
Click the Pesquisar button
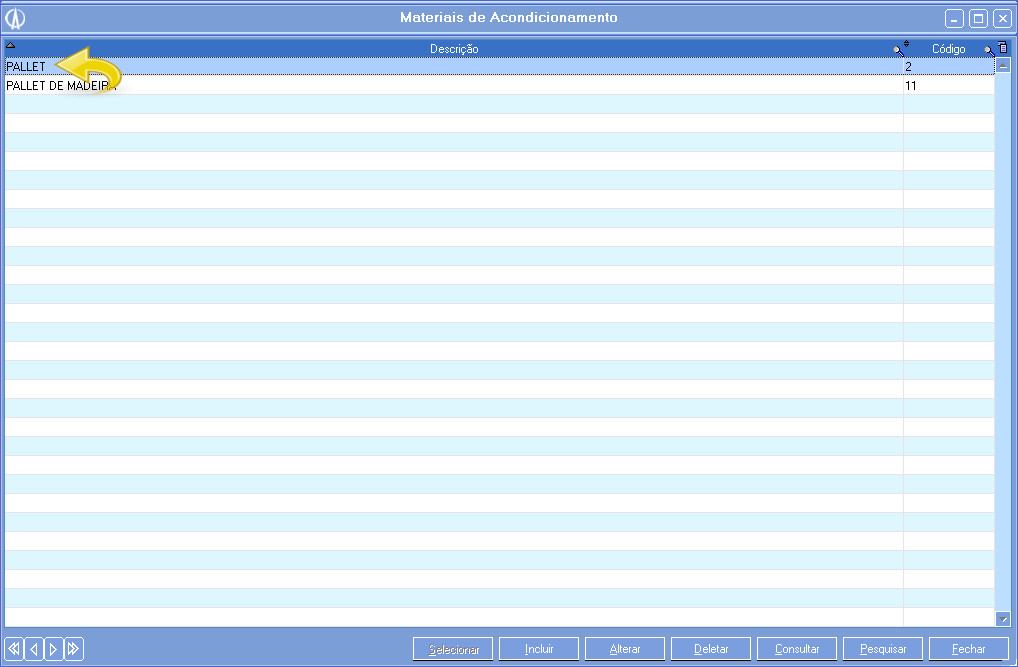883,649
